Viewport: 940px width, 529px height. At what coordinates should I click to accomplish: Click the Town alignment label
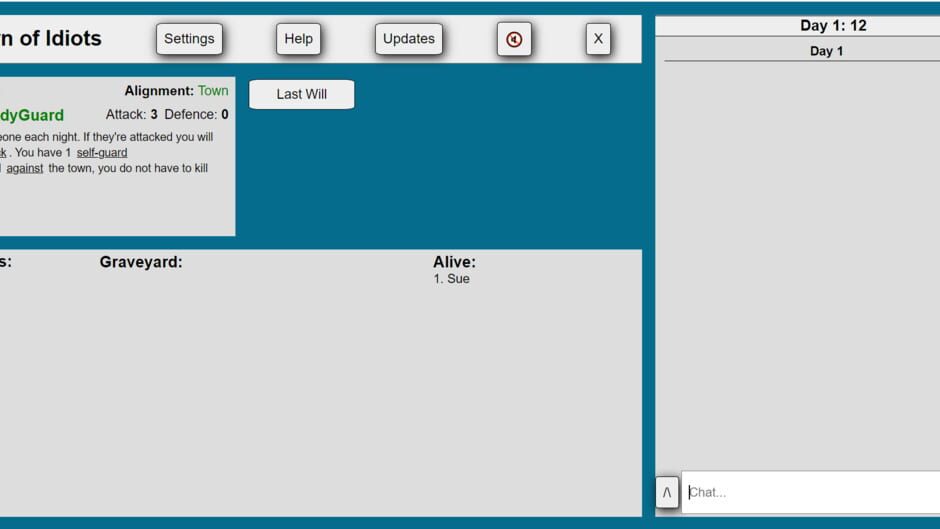click(x=213, y=91)
